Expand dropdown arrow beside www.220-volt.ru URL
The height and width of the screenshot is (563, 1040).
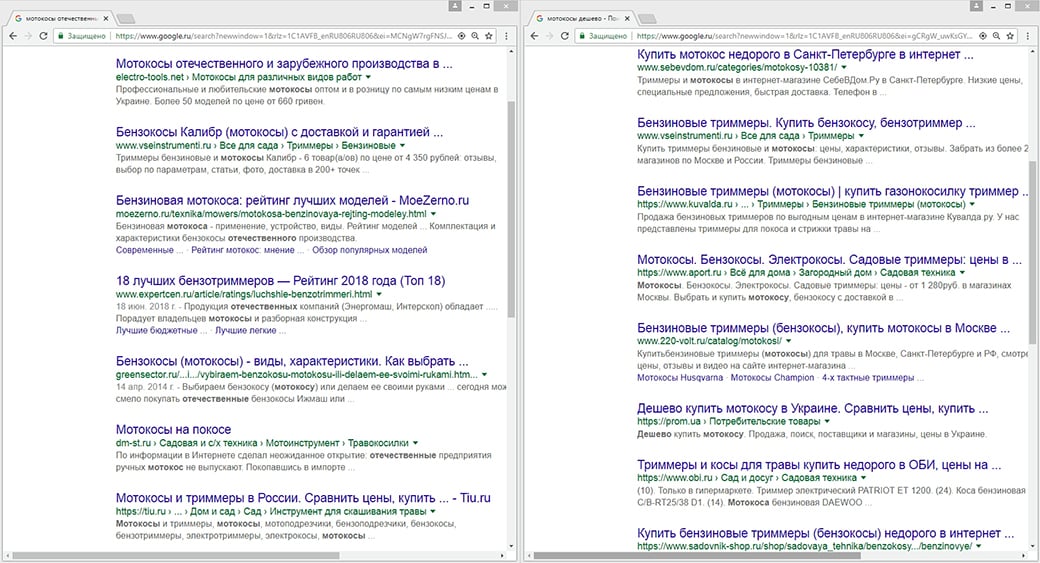788,340
